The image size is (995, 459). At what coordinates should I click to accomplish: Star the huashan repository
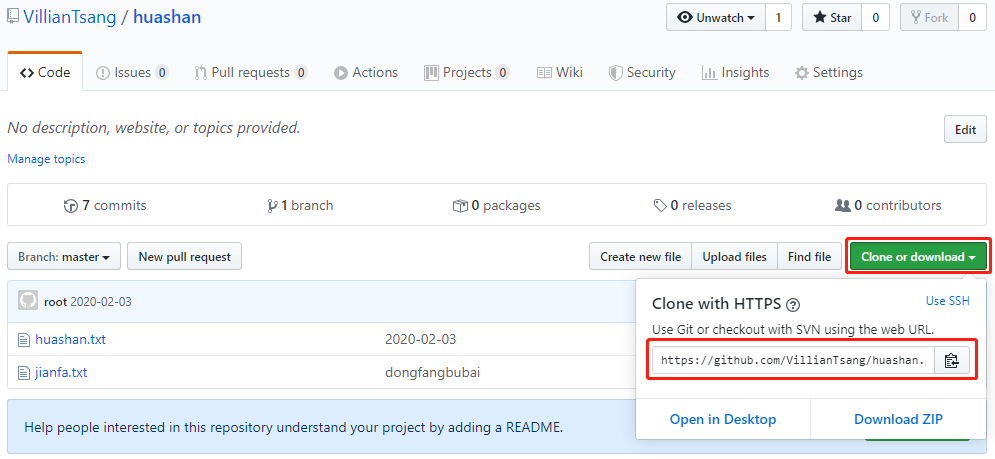(832, 18)
